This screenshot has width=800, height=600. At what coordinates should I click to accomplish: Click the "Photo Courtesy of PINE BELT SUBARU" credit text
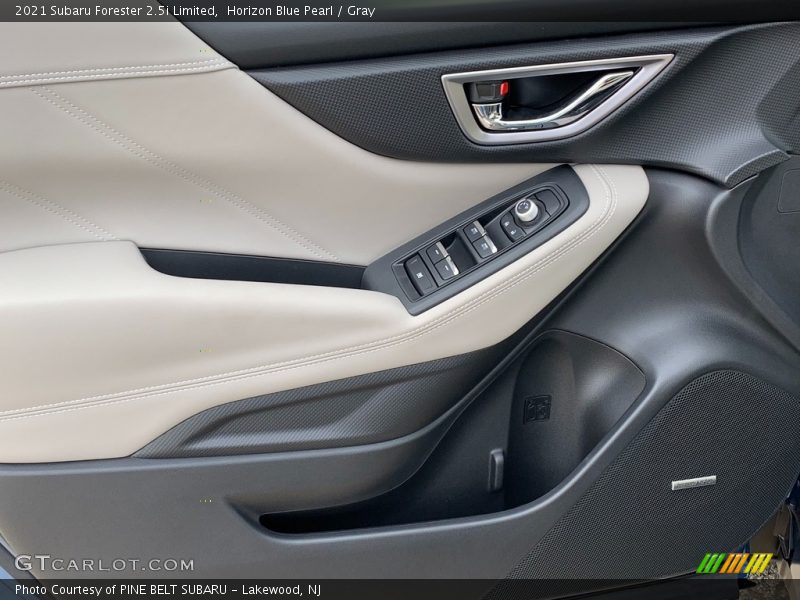click(x=121, y=590)
